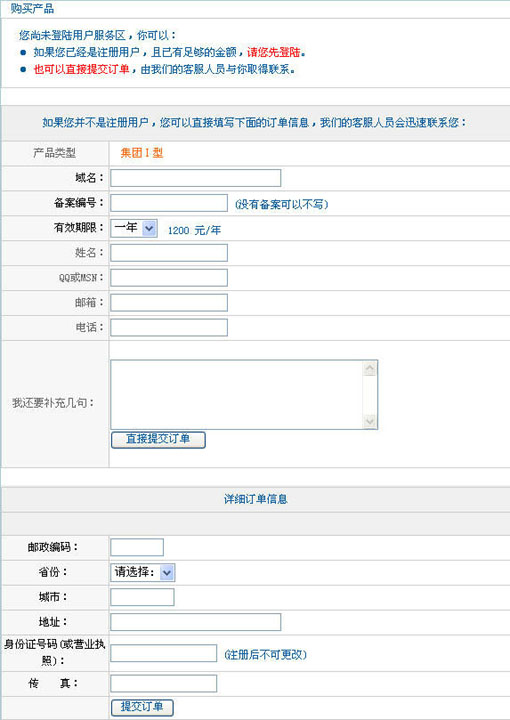This screenshot has width=510, height=720.
Task: Click the 城市 city input field
Action: pyautogui.click(x=142, y=597)
